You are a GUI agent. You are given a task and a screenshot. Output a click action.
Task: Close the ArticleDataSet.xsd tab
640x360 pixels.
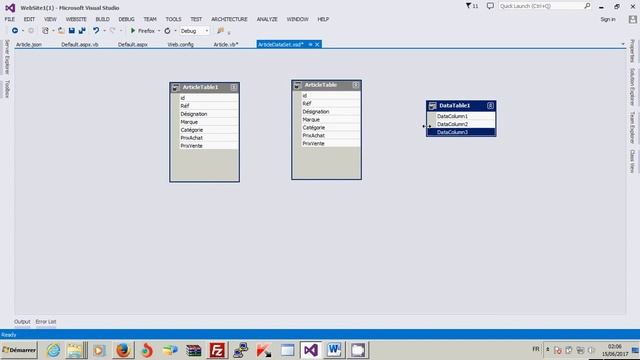tap(317, 44)
